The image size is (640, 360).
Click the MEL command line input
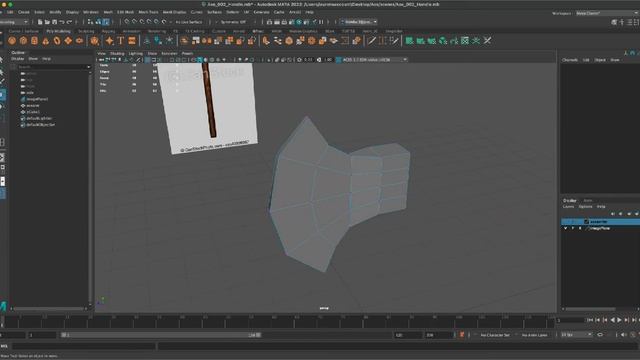(84, 346)
